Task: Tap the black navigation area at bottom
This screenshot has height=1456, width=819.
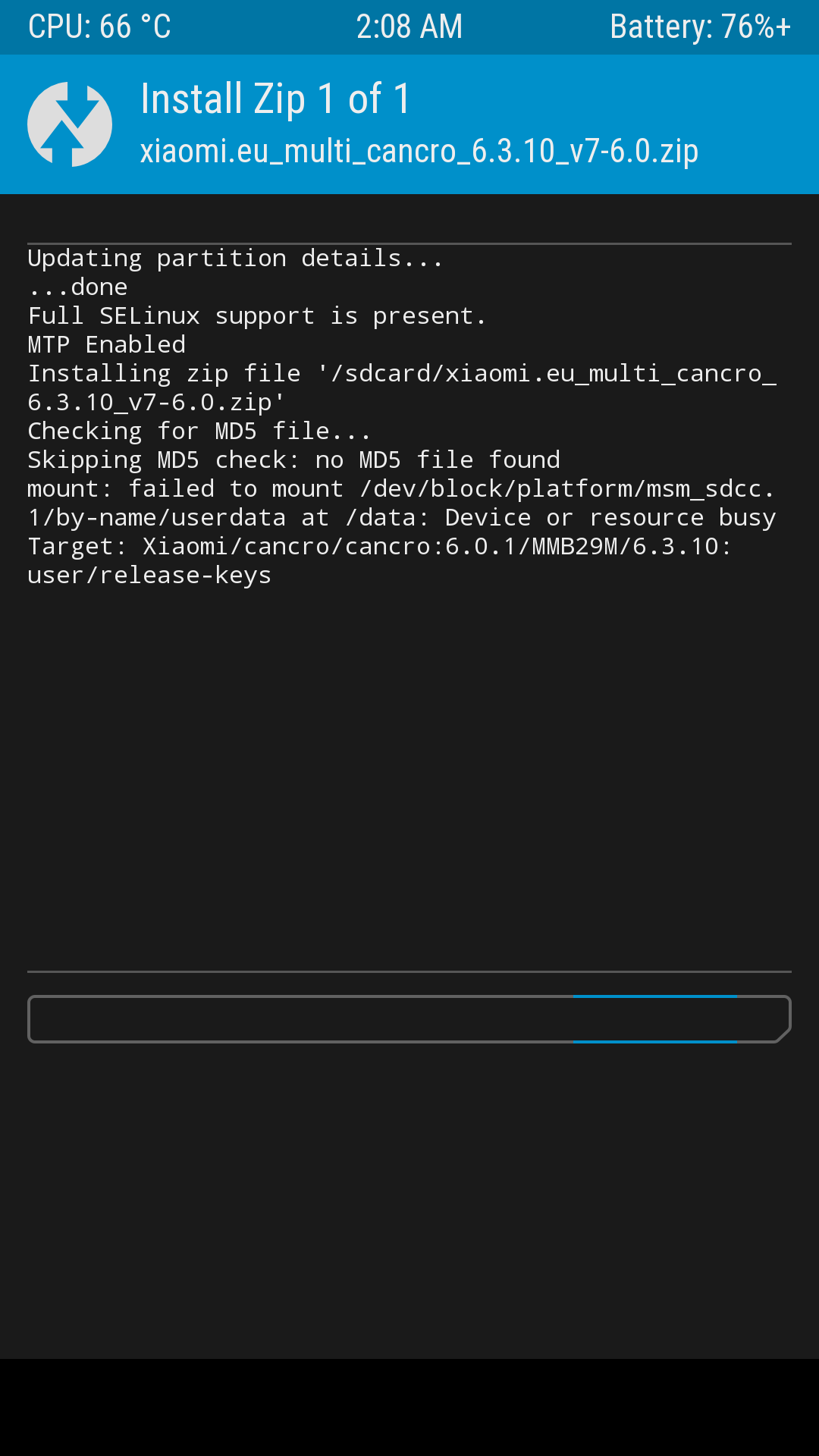Action: click(x=409, y=1407)
